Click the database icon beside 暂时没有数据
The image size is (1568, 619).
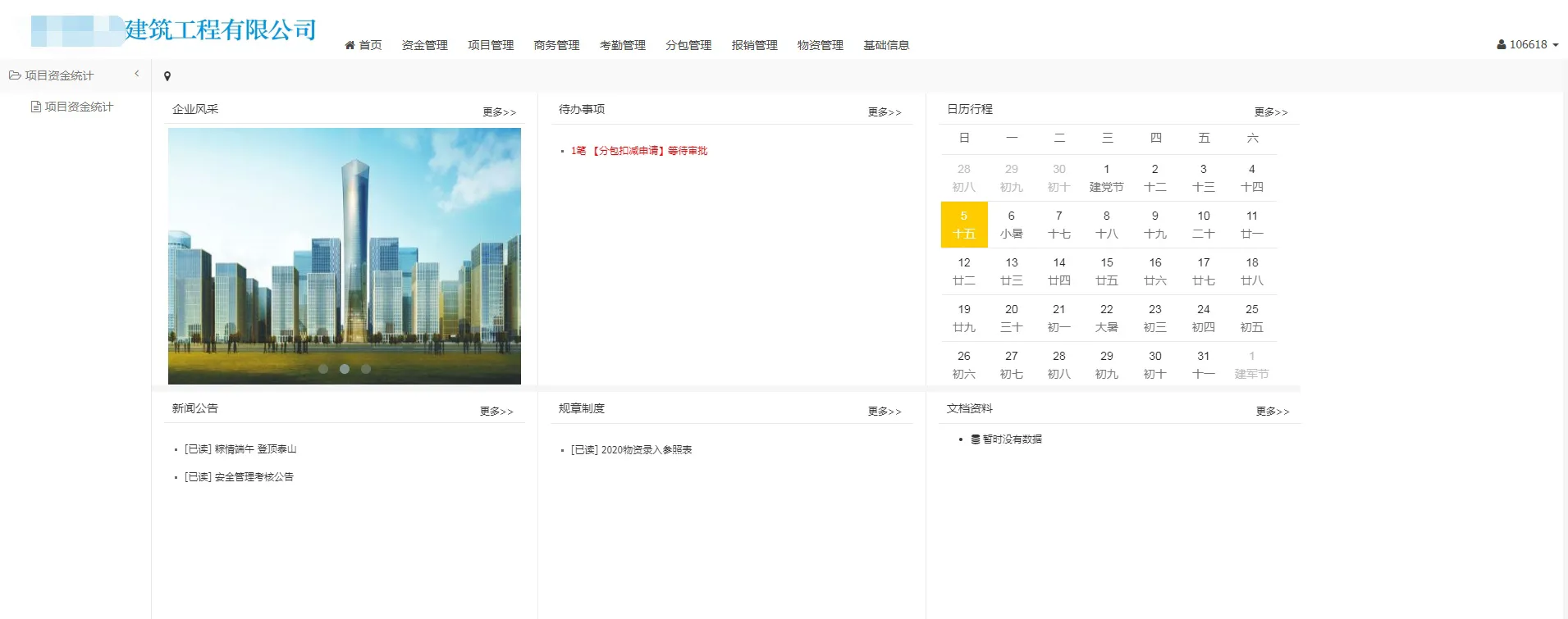click(976, 439)
